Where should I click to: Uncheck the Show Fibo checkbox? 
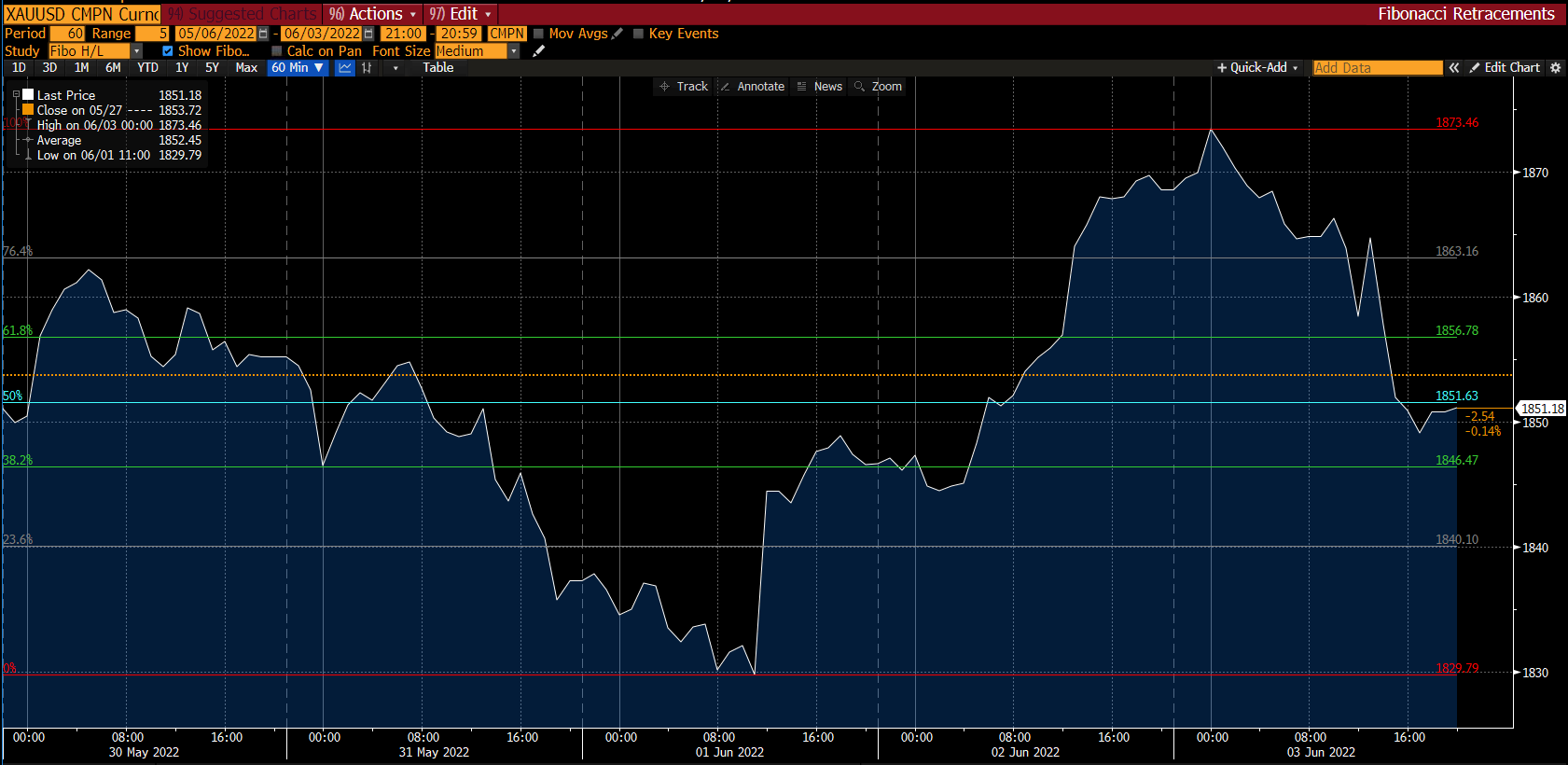pyautogui.click(x=168, y=51)
